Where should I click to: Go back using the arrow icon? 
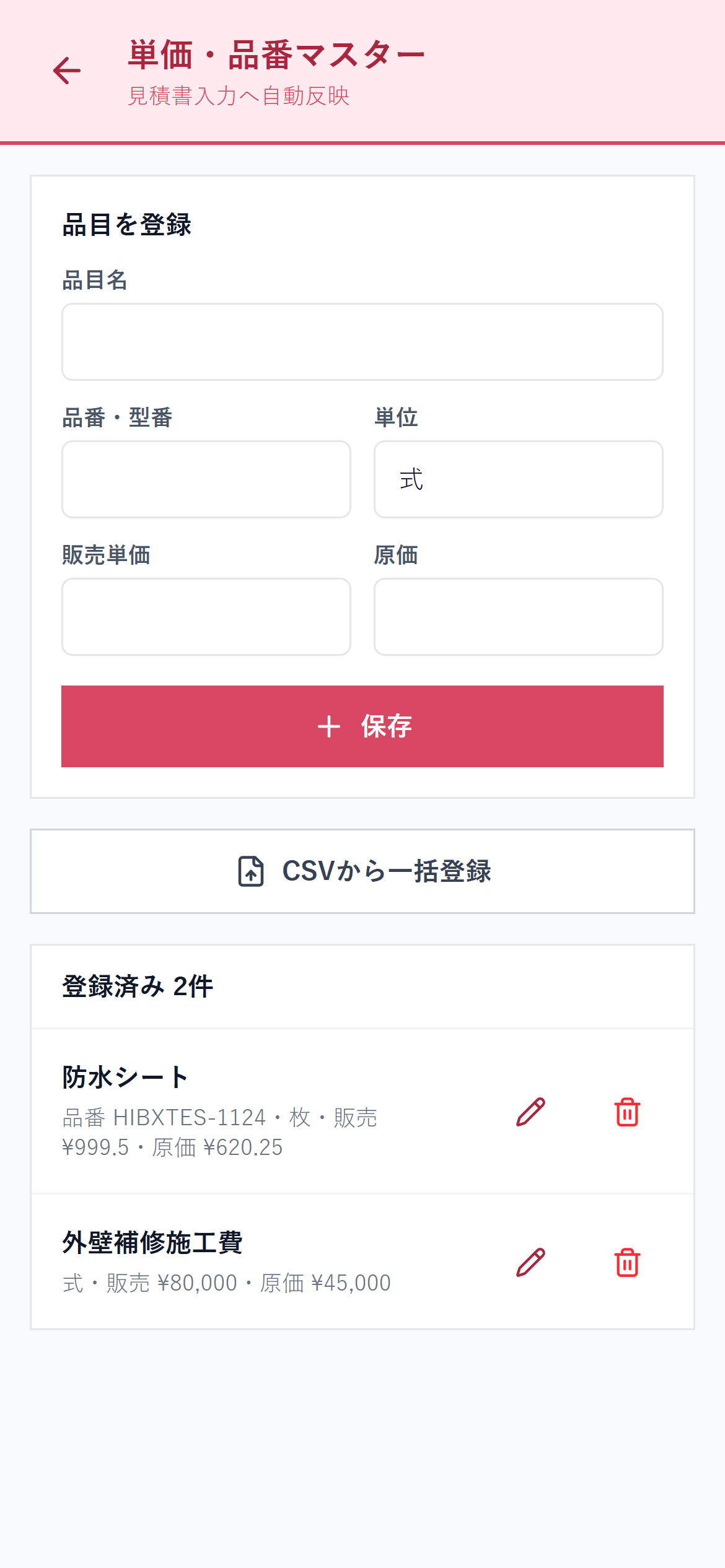point(67,71)
